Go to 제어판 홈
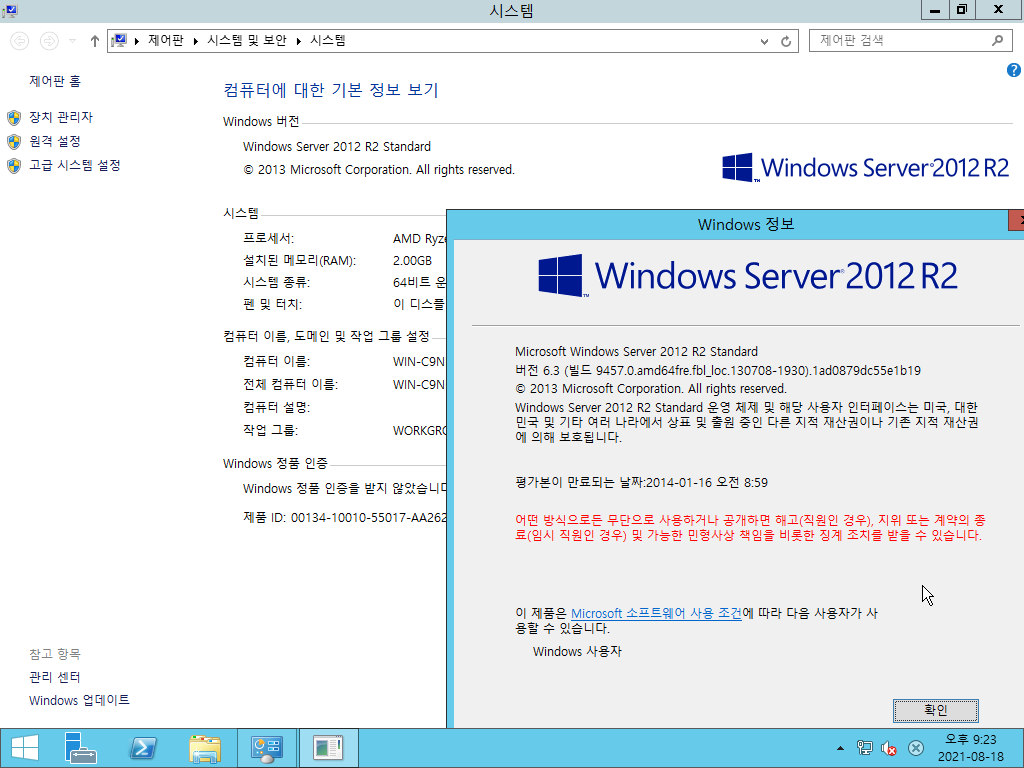 coord(55,81)
